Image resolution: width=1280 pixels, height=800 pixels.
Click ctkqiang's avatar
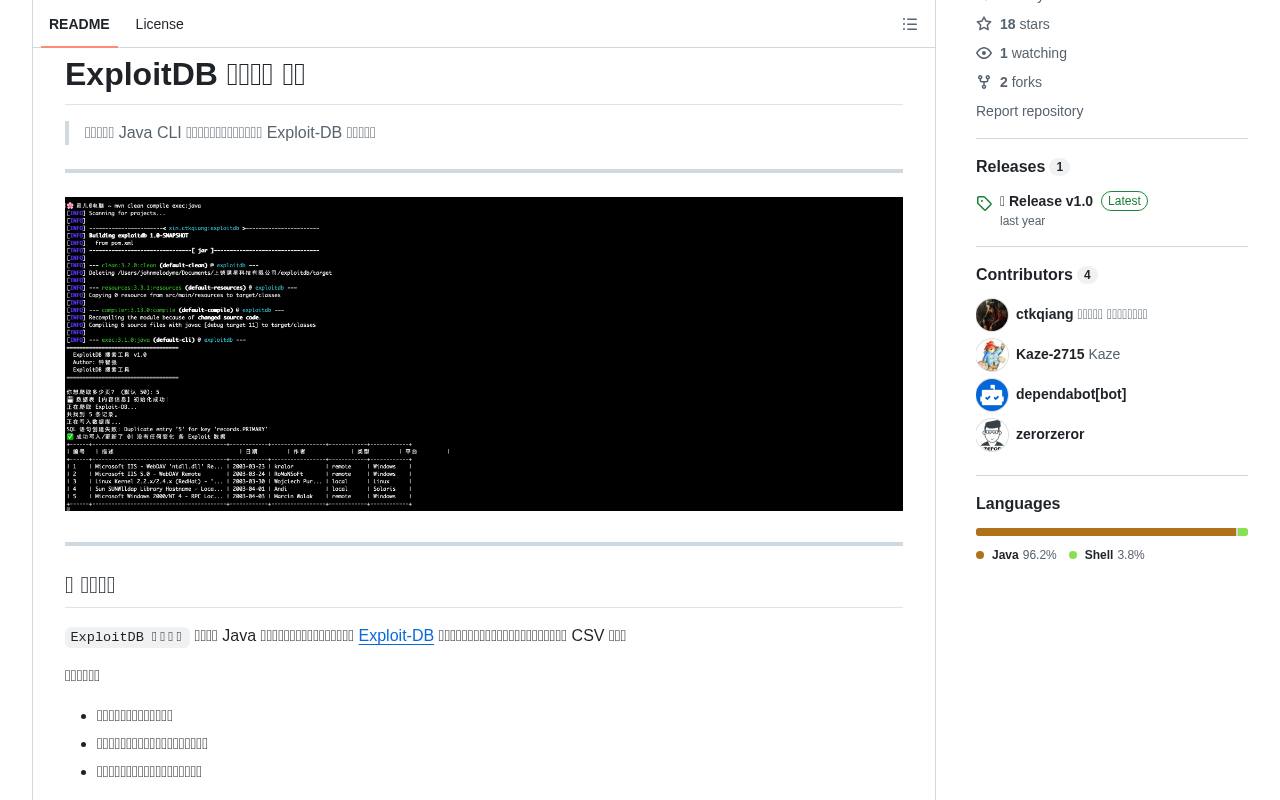tap(992, 315)
